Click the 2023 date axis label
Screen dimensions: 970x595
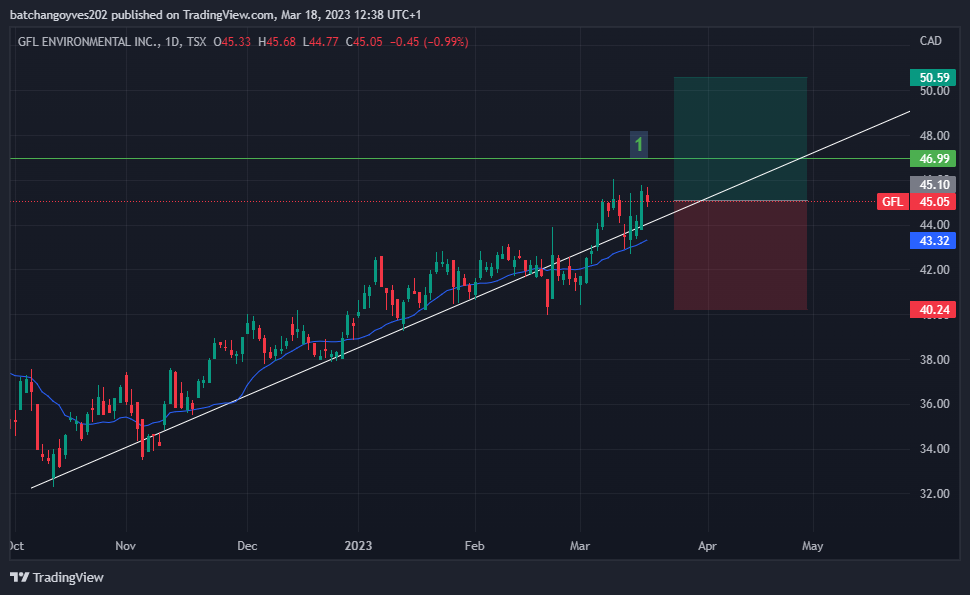pos(358,546)
